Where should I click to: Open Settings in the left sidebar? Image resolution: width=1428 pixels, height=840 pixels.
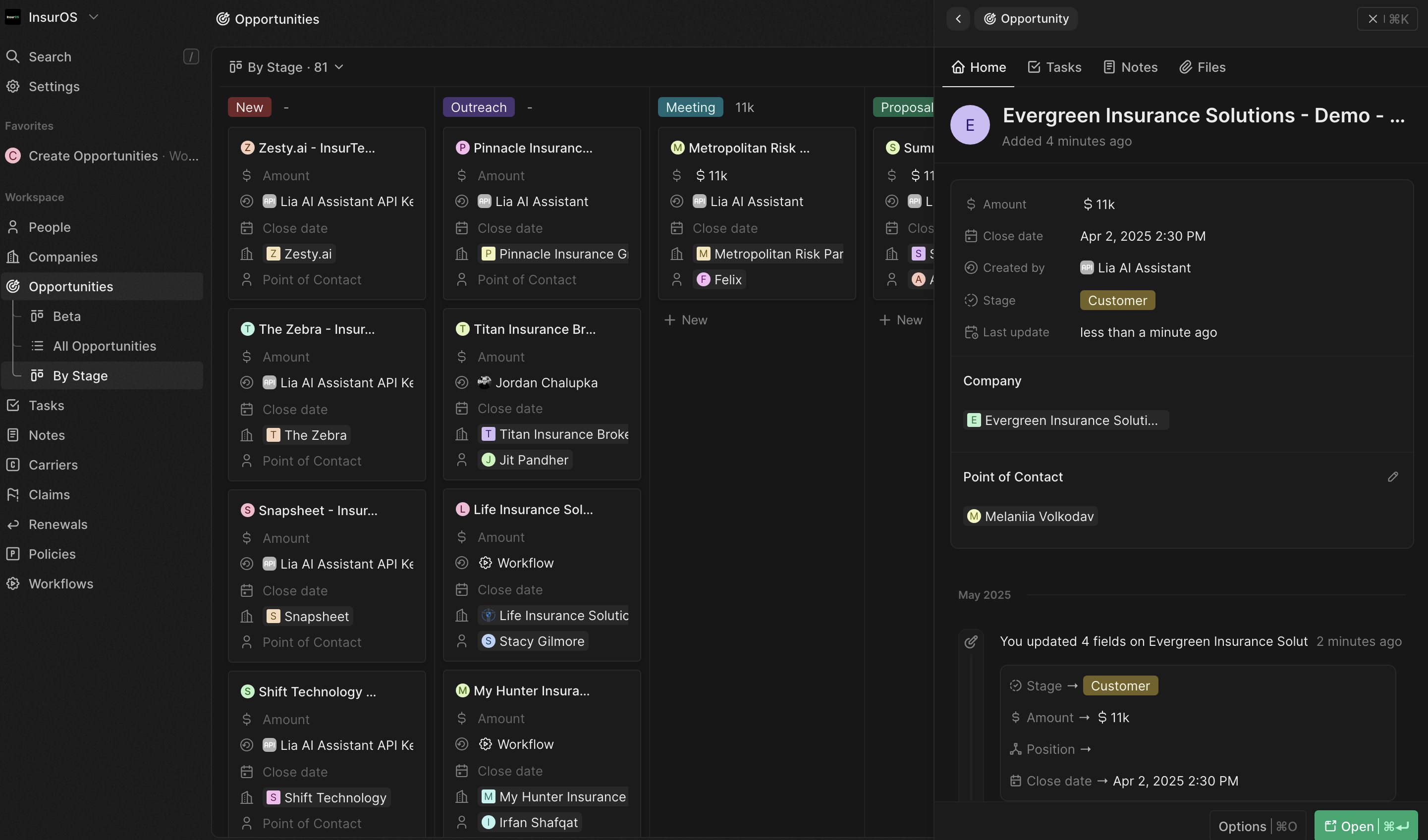click(54, 87)
